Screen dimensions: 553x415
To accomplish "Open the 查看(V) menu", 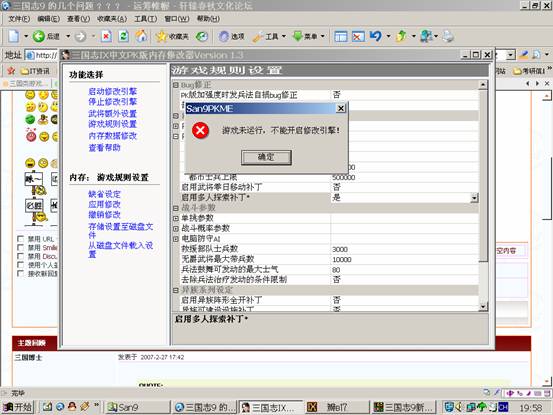I will click(78, 19).
